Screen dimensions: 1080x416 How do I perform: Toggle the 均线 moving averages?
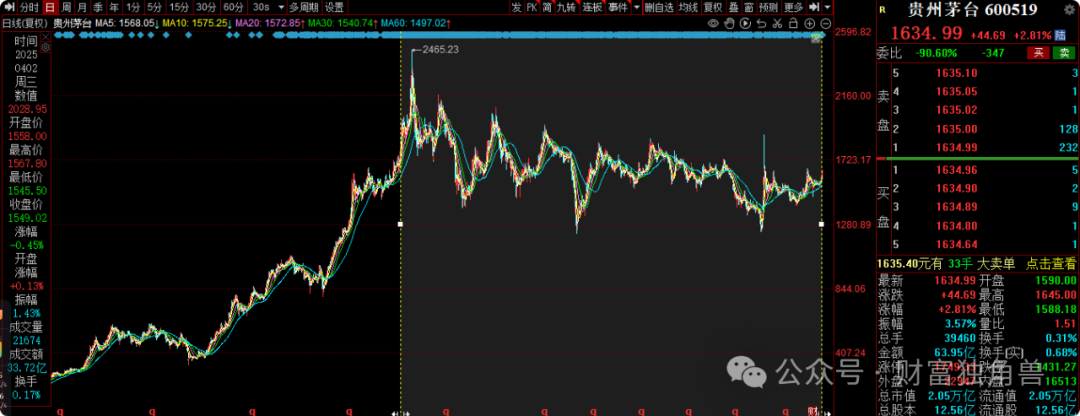[688, 7]
